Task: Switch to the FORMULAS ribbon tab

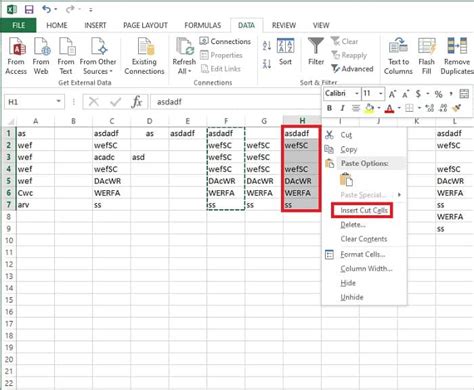Action: point(203,25)
